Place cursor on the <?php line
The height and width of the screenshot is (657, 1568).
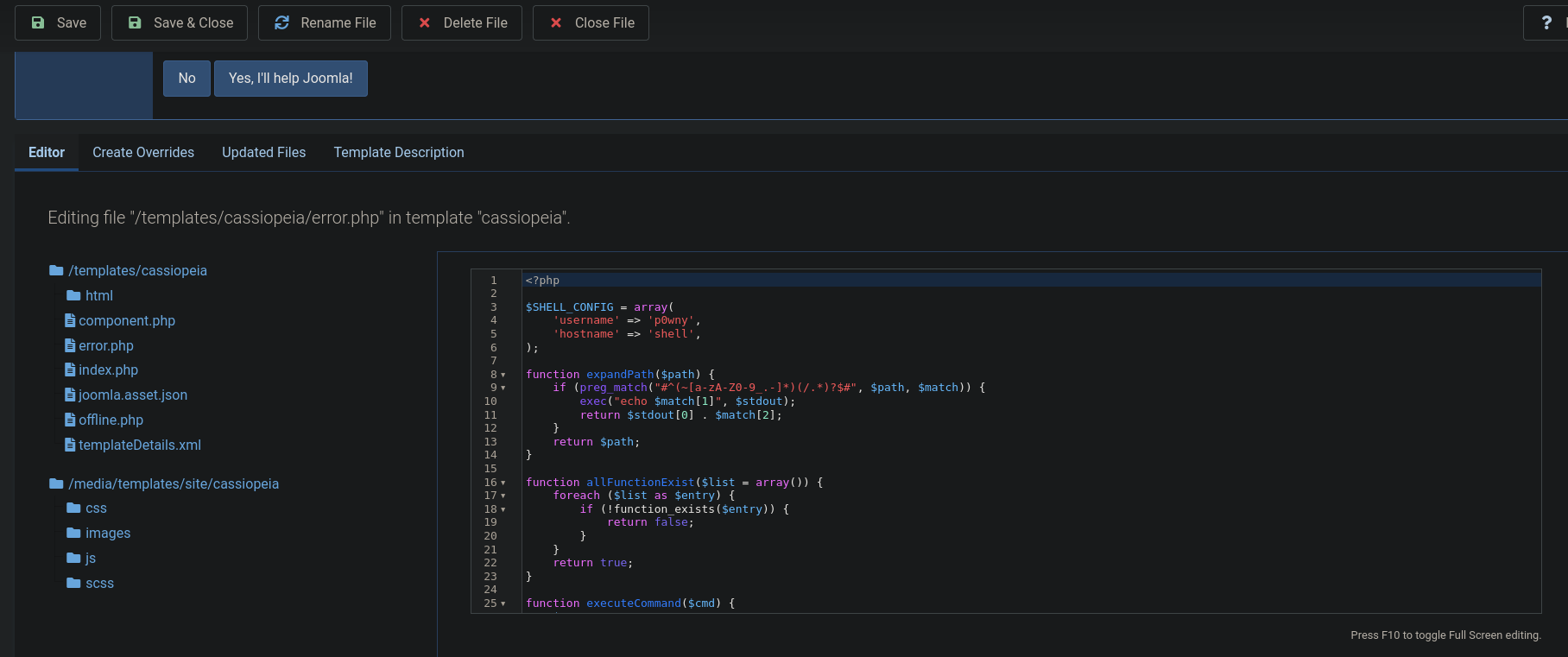coord(1031,281)
